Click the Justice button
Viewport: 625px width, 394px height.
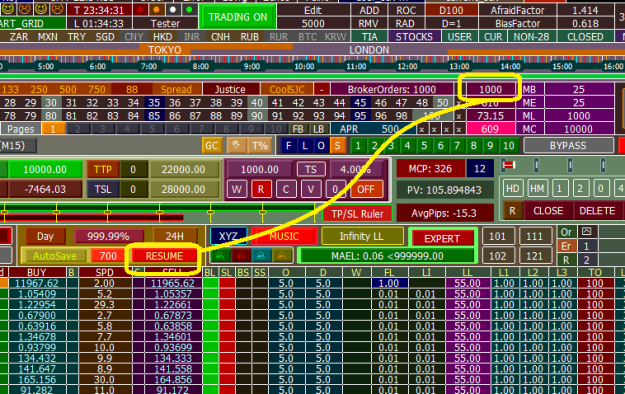[x=230, y=89]
